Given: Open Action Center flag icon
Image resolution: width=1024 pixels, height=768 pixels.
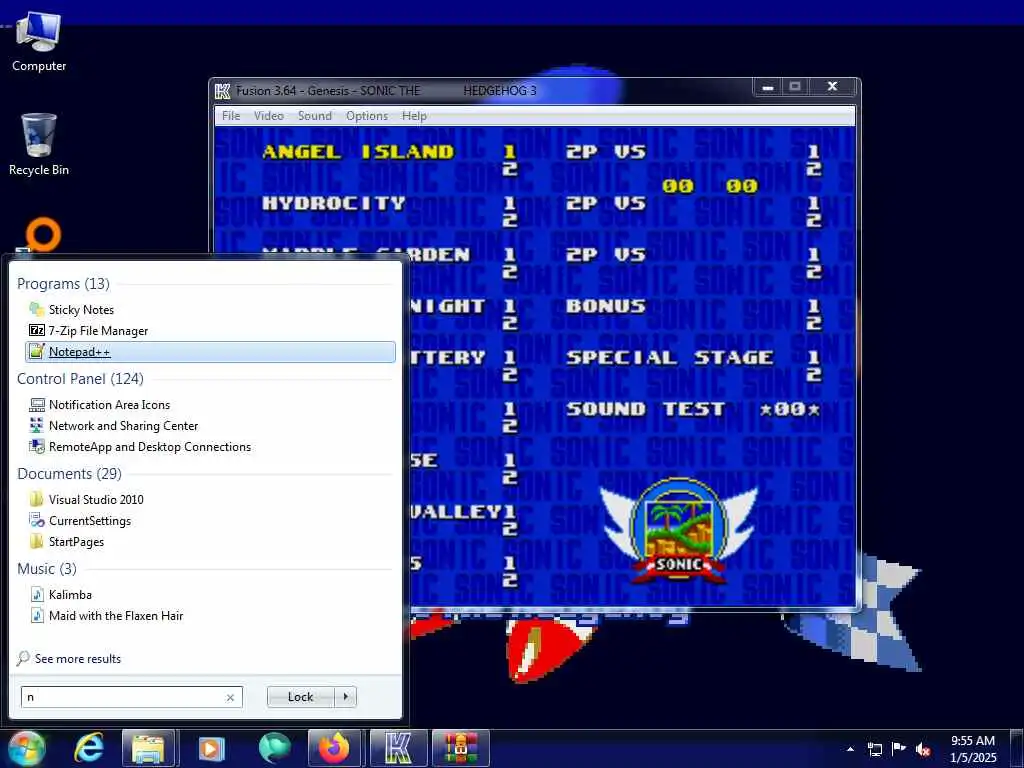Looking at the screenshot, I should (x=899, y=749).
